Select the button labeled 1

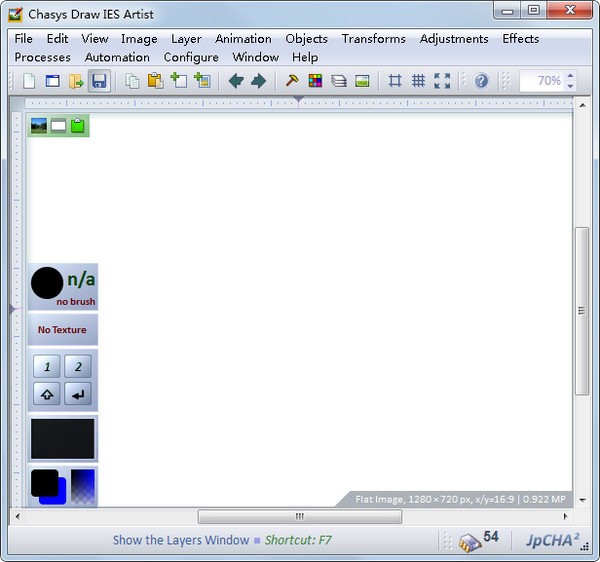(x=47, y=367)
